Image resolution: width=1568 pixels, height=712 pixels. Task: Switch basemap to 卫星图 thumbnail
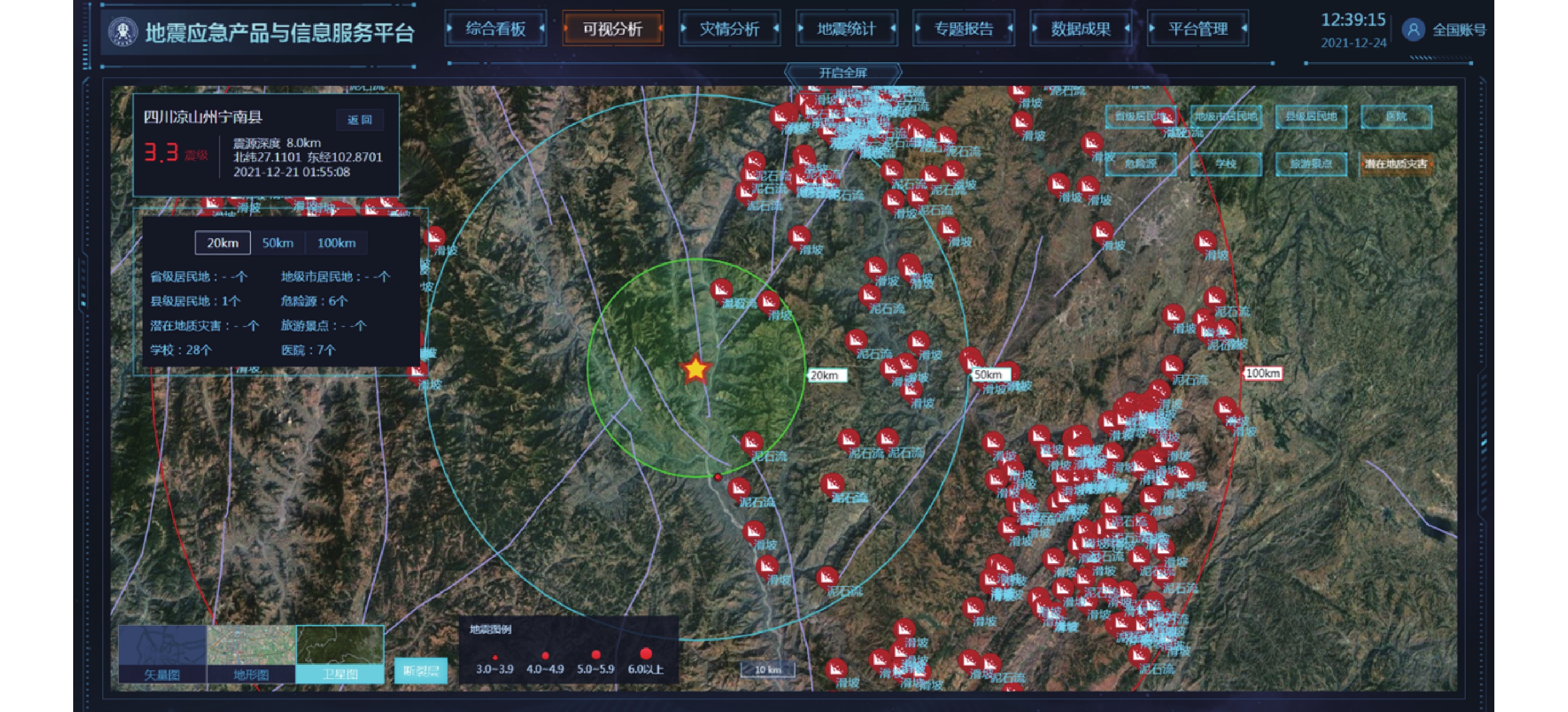[x=339, y=654]
